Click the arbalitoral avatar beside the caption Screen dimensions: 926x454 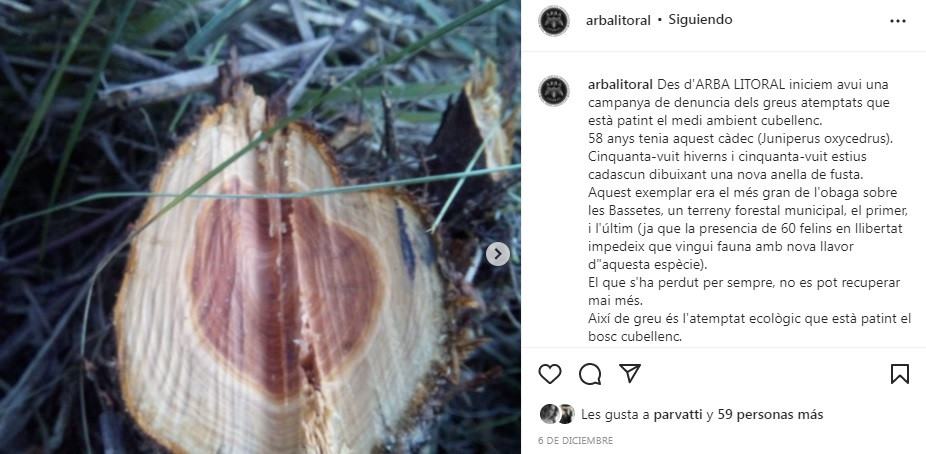click(554, 91)
